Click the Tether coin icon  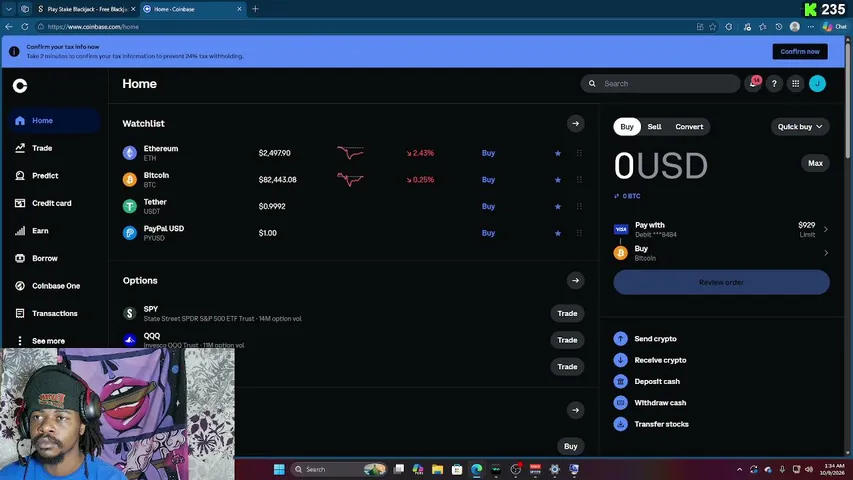pos(129,206)
